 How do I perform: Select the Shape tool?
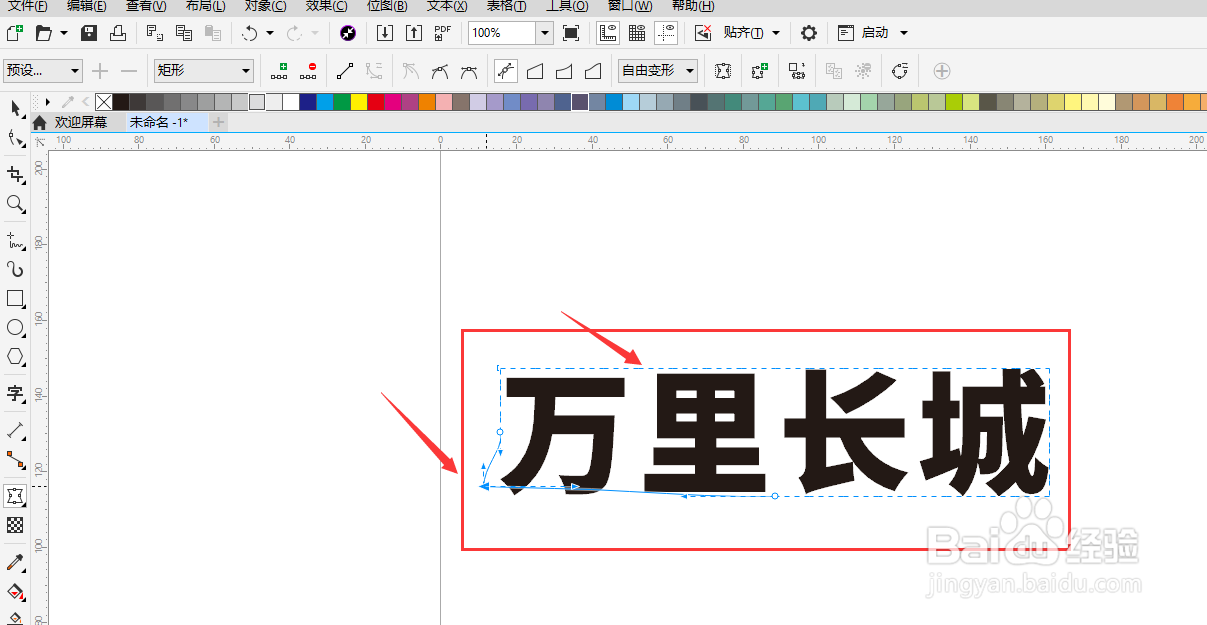[15, 139]
